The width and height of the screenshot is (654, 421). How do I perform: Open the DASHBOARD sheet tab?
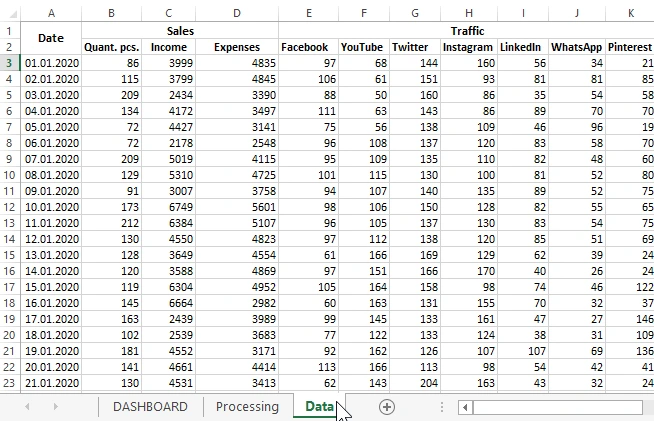tap(150, 406)
